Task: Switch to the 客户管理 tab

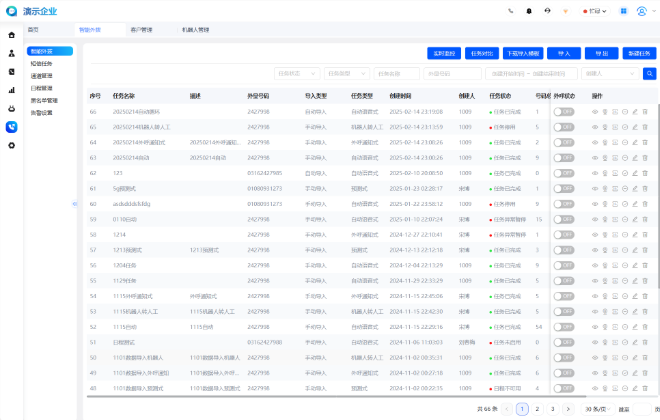Action: [143, 31]
